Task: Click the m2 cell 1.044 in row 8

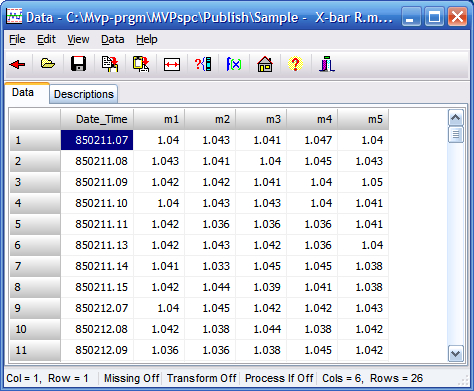Action: click(x=210, y=287)
